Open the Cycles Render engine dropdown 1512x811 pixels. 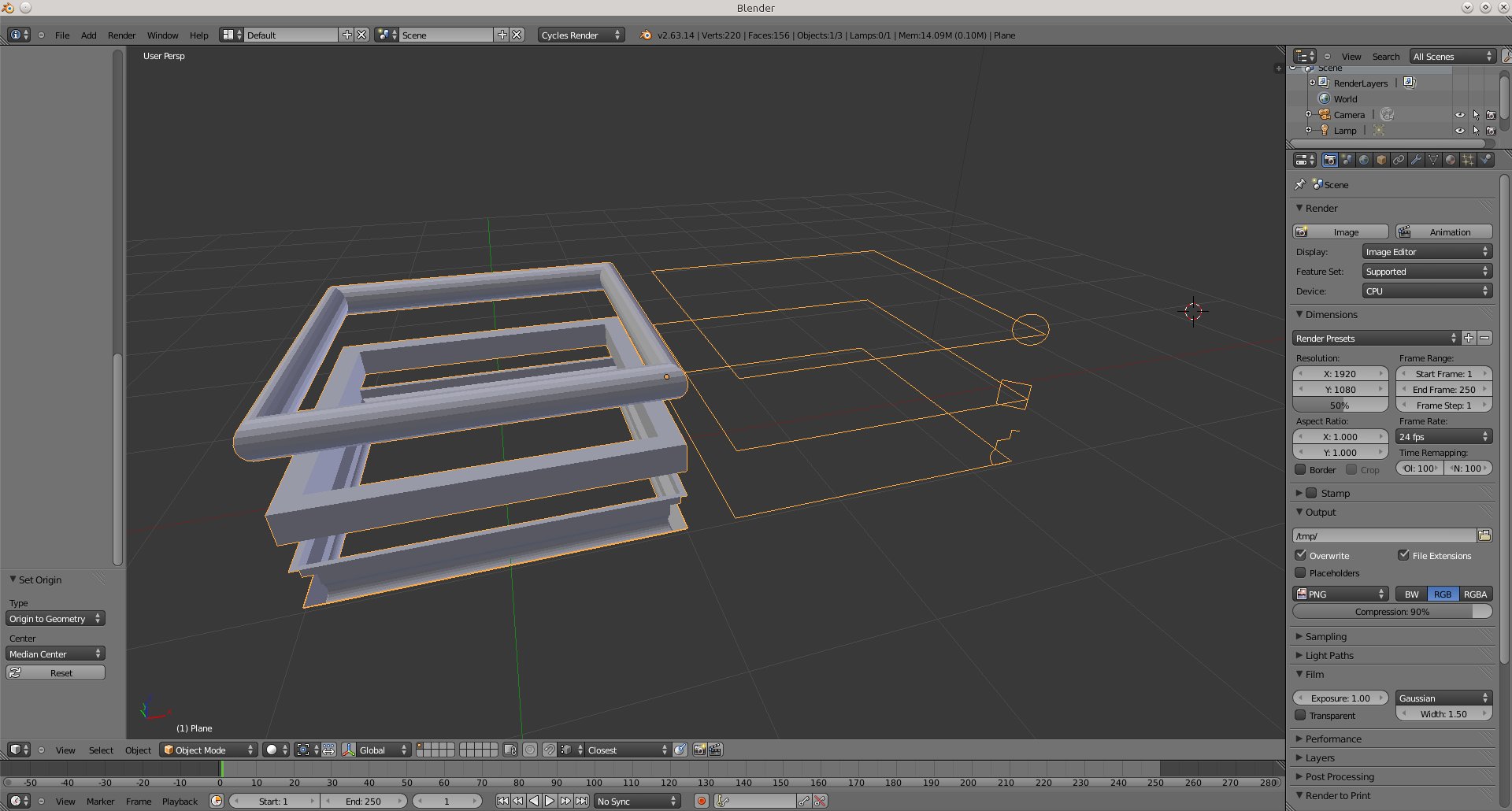pyautogui.click(x=580, y=35)
